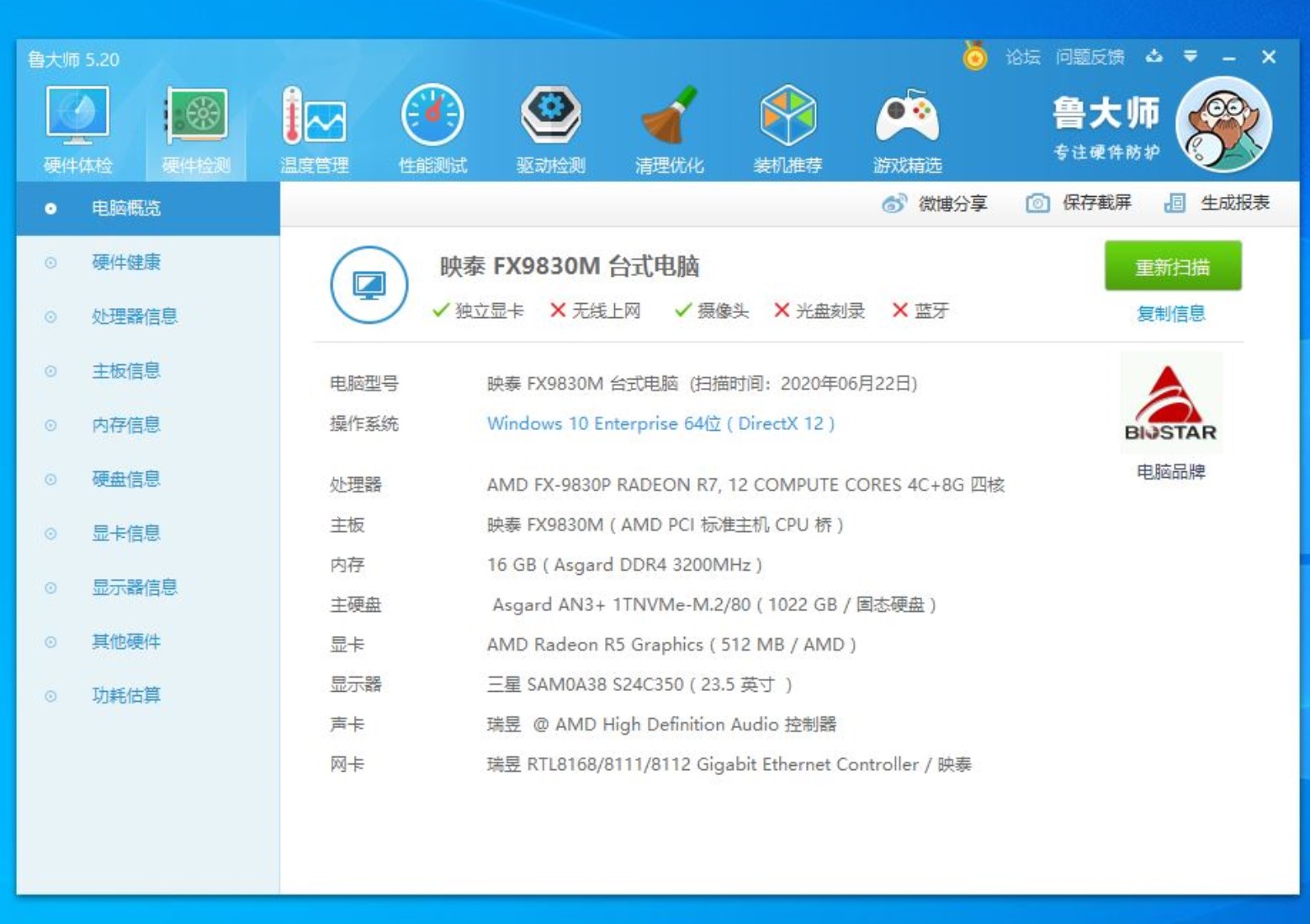Open the title bar dropdown menu arrow
Image resolution: width=1310 pixels, height=924 pixels.
click(1191, 56)
